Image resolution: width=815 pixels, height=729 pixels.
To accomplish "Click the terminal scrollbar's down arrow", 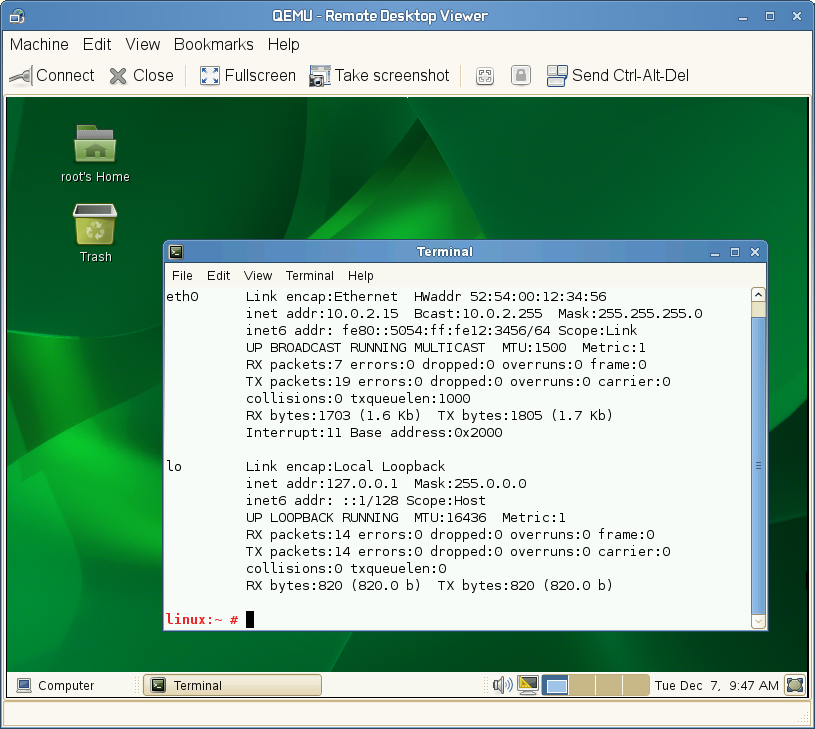I will click(x=757, y=621).
